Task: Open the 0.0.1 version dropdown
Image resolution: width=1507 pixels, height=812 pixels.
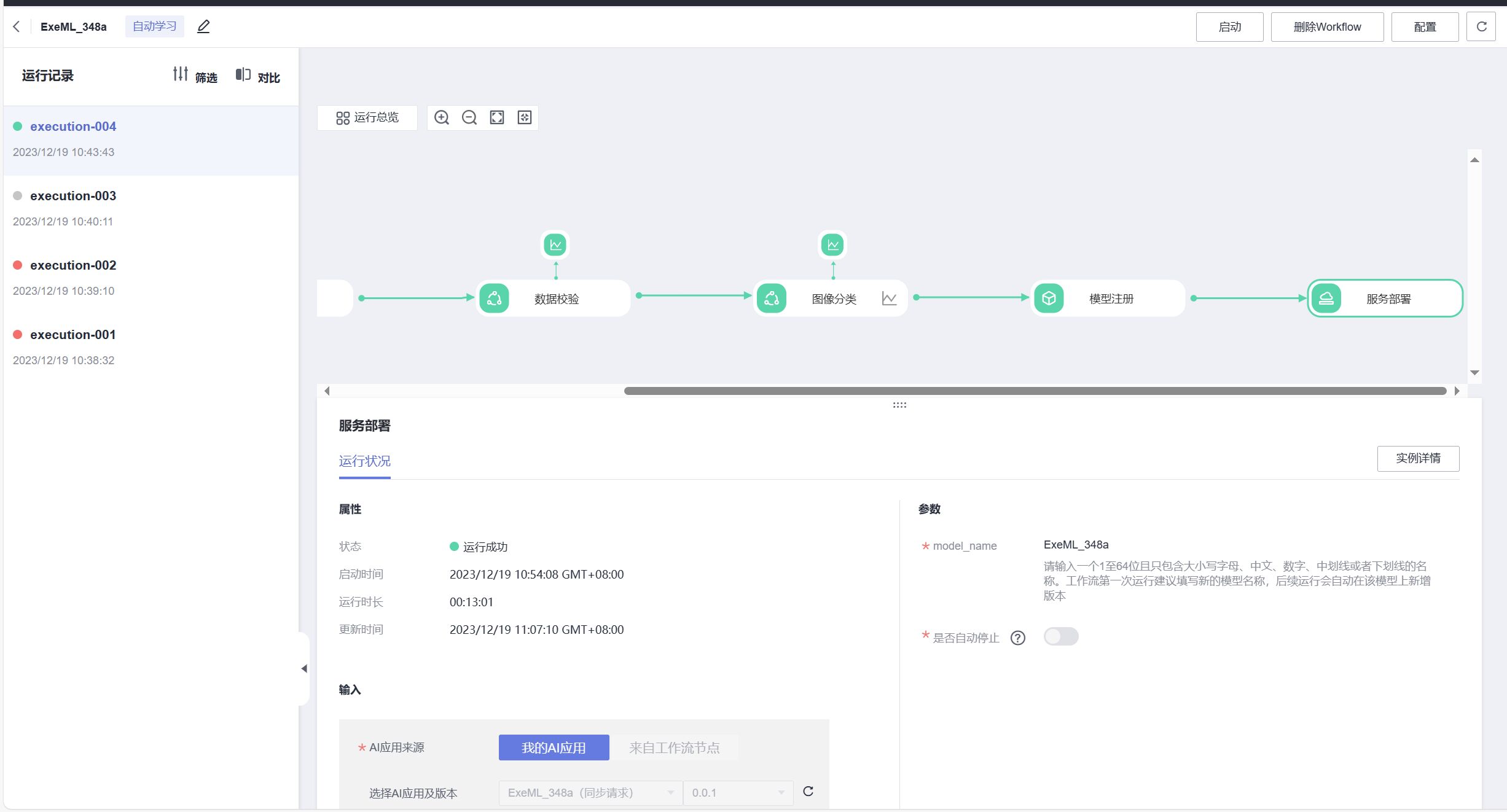Action: 737,793
